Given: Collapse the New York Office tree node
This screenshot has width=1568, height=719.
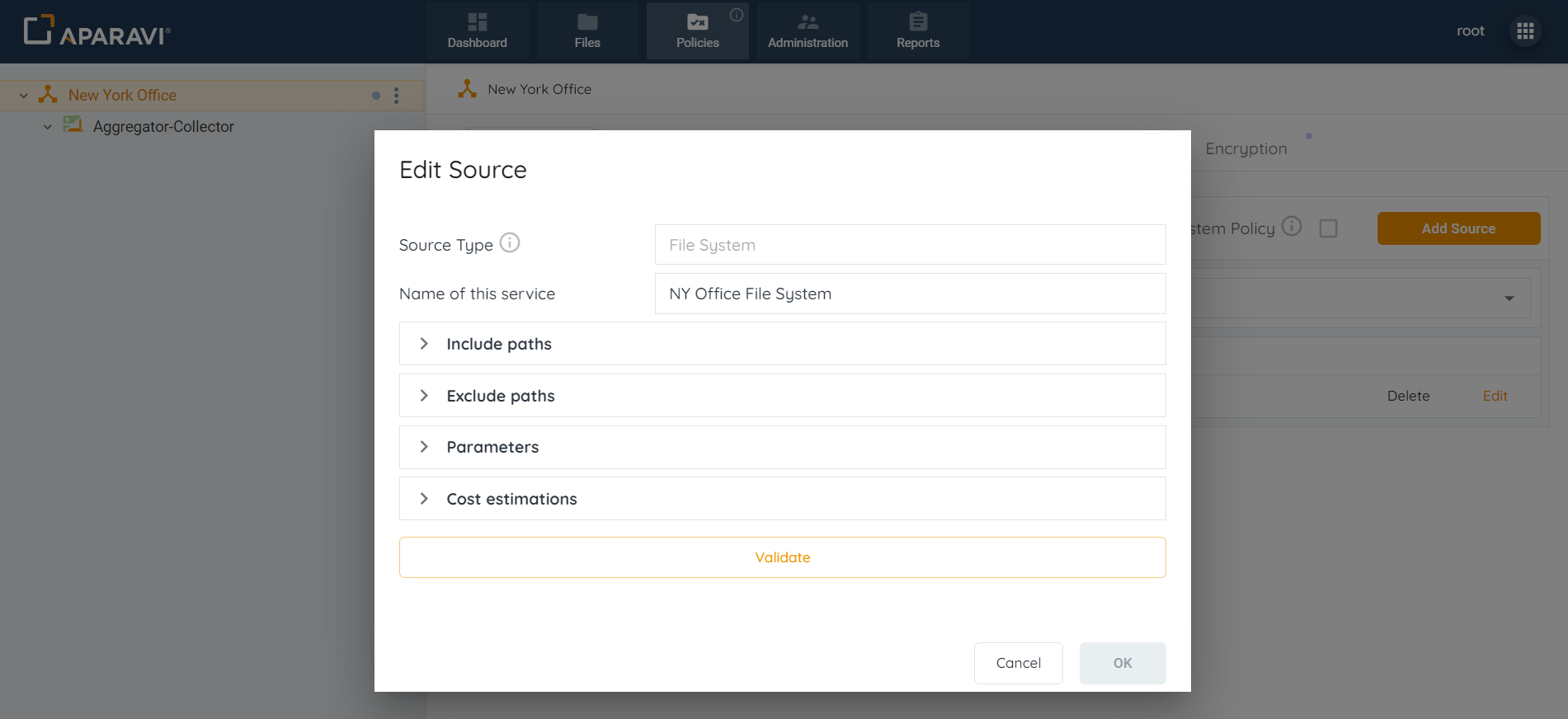Looking at the screenshot, I should pos(24,96).
